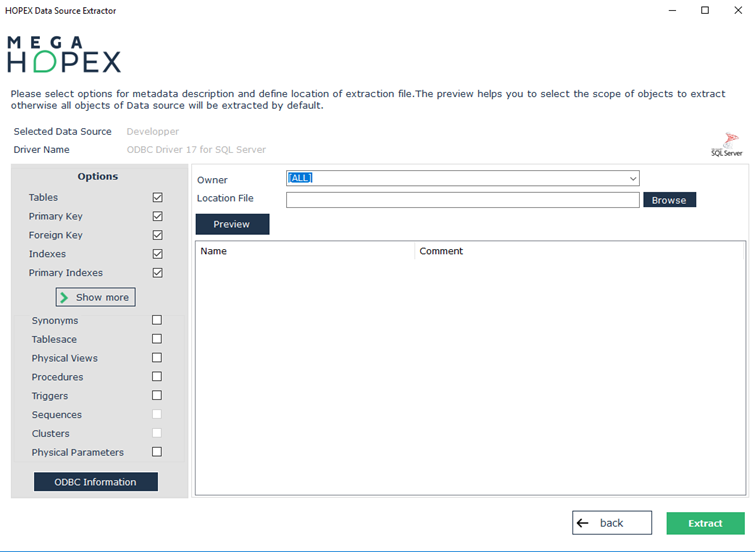Go back with the back arrow button
The height and width of the screenshot is (552, 755).
click(611, 523)
